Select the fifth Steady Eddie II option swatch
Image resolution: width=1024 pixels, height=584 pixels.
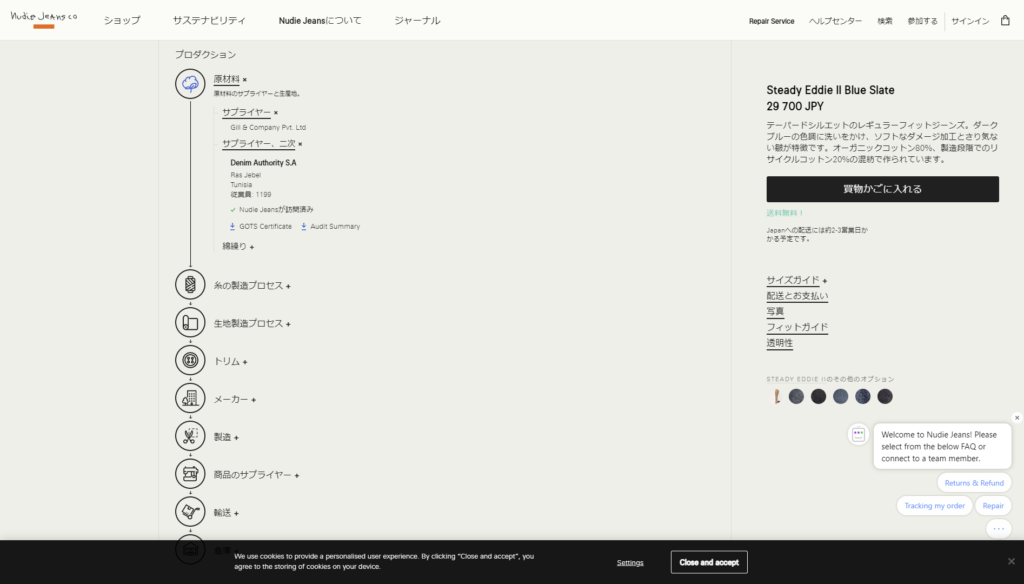coord(863,397)
